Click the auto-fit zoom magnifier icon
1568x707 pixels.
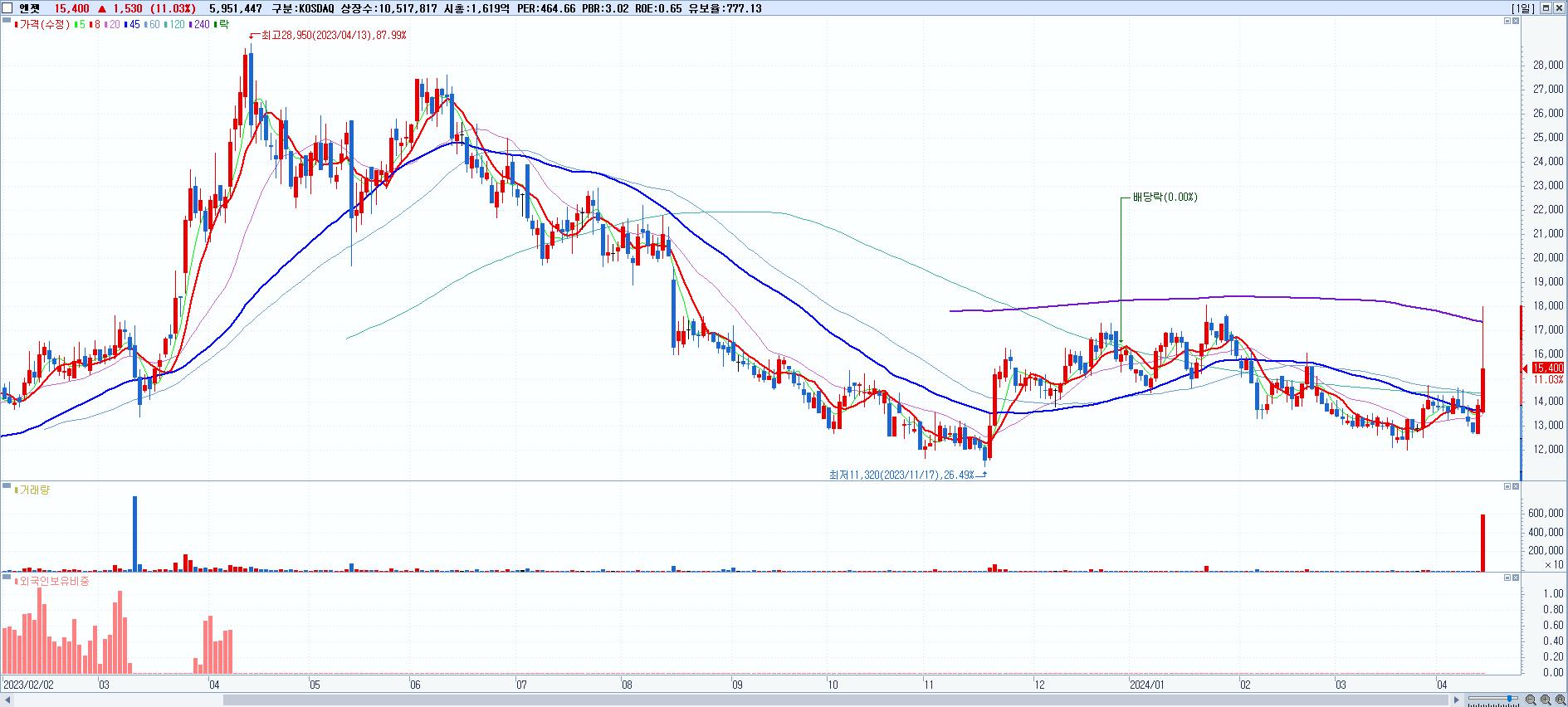(1560, 700)
